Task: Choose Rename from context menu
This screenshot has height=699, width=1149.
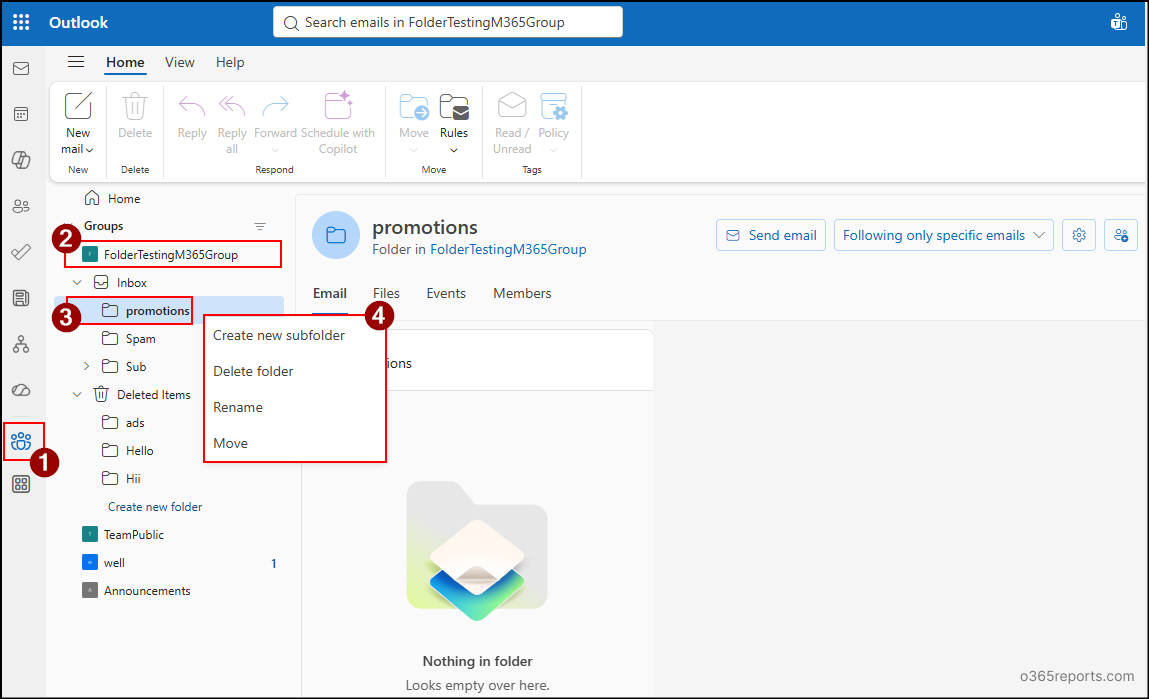Action: [295, 407]
